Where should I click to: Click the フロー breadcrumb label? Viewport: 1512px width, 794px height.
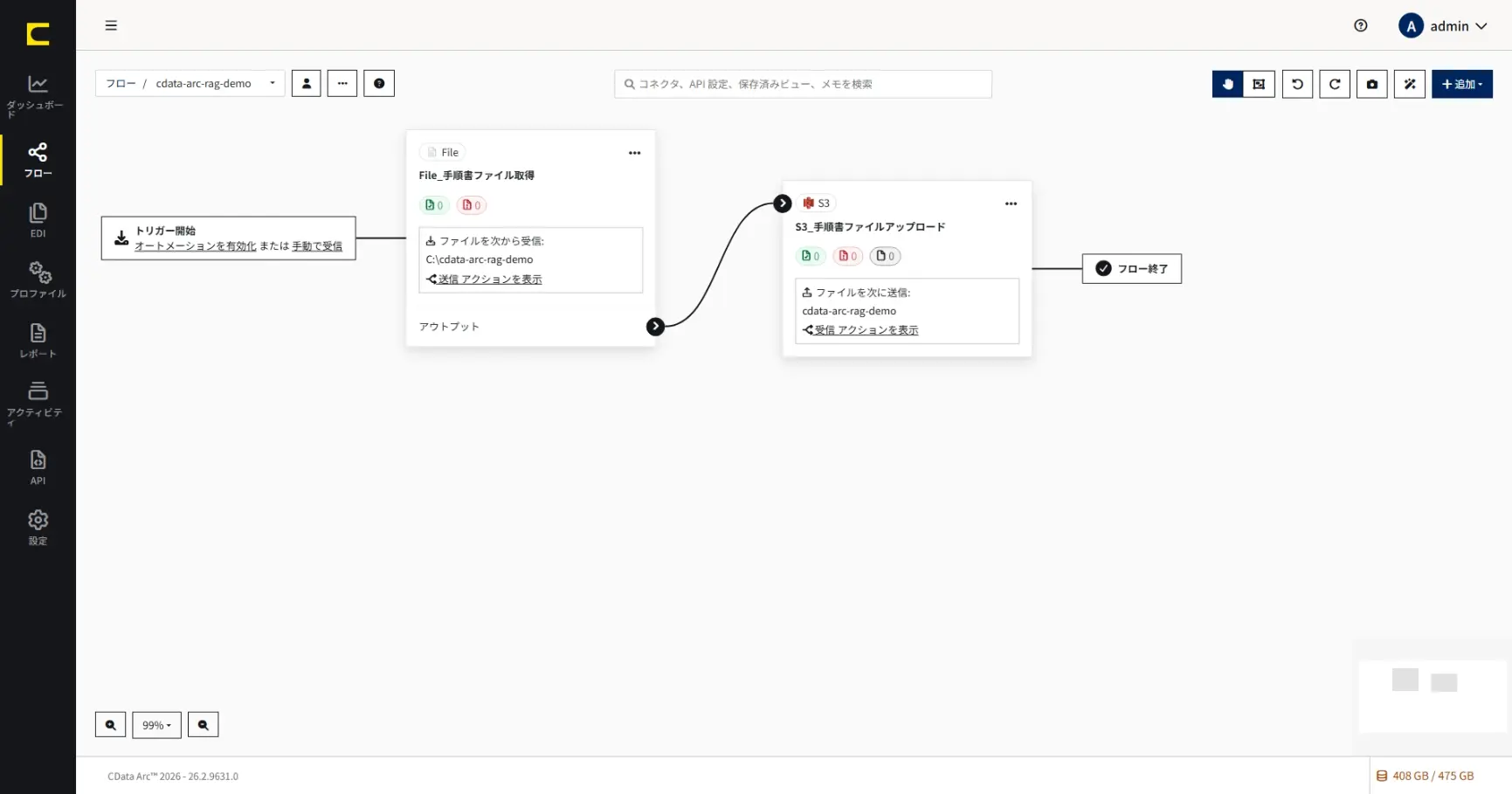pyautogui.click(x=121, y=84)
